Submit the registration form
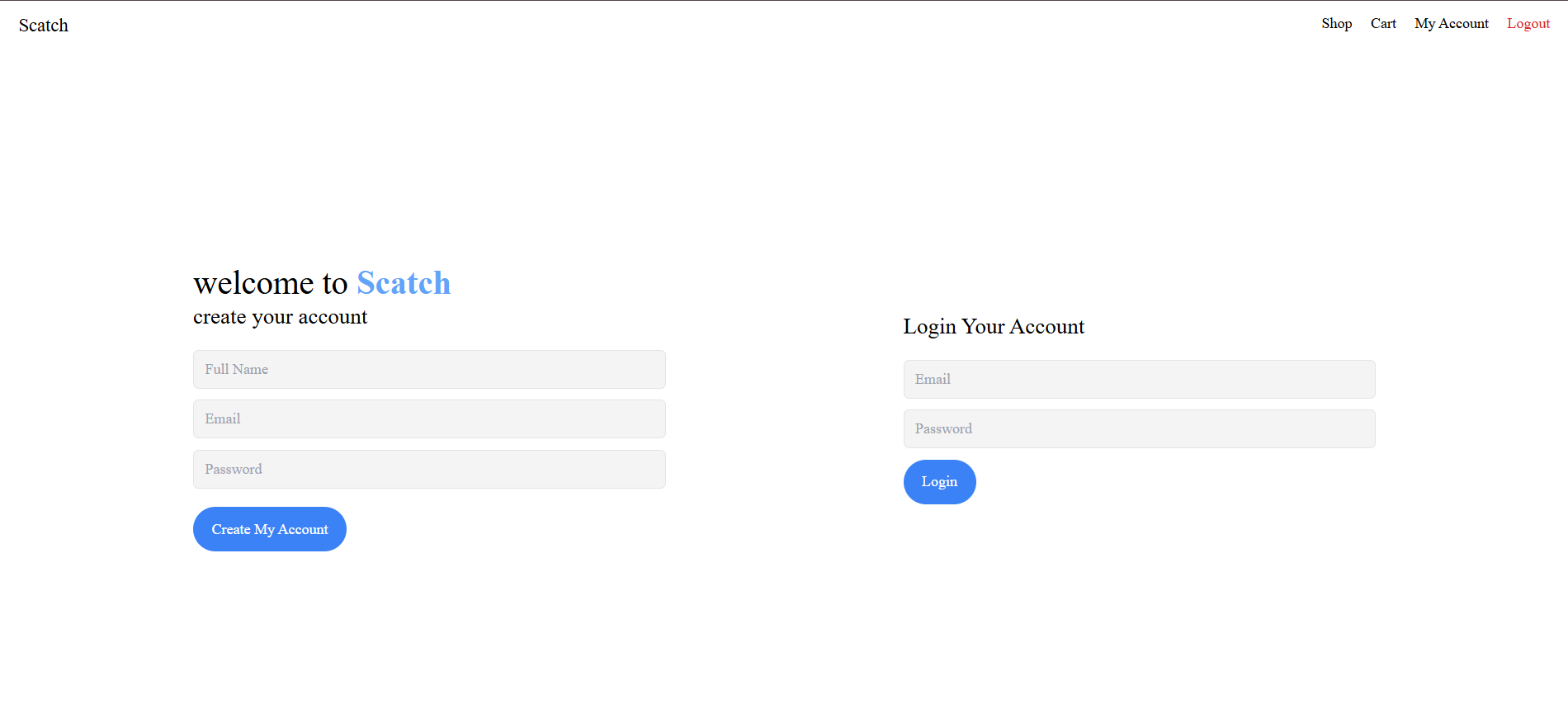 pos(269,529)
